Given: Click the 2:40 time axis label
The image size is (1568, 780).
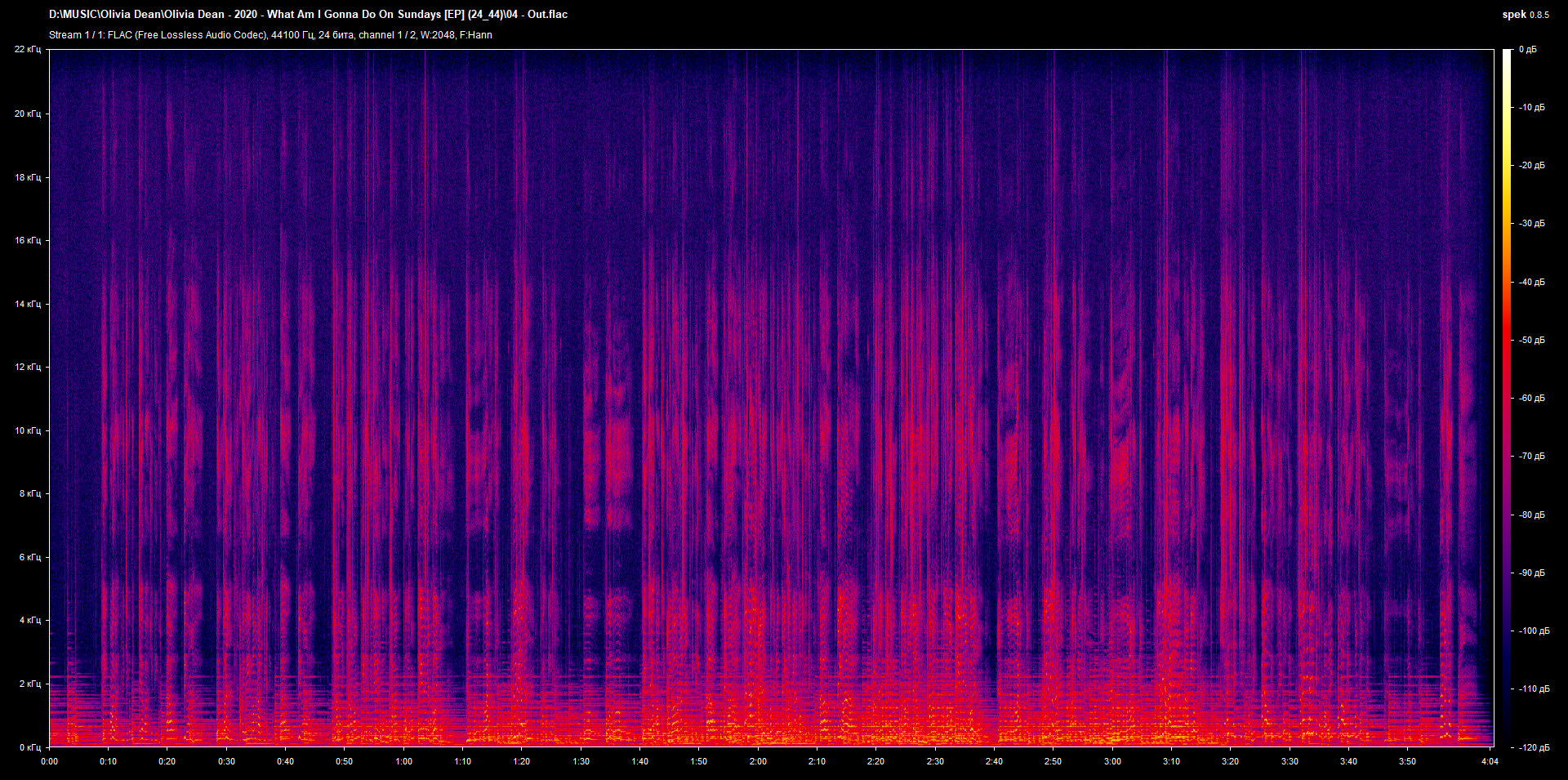Looking at the screenshot, I should 994,761.
